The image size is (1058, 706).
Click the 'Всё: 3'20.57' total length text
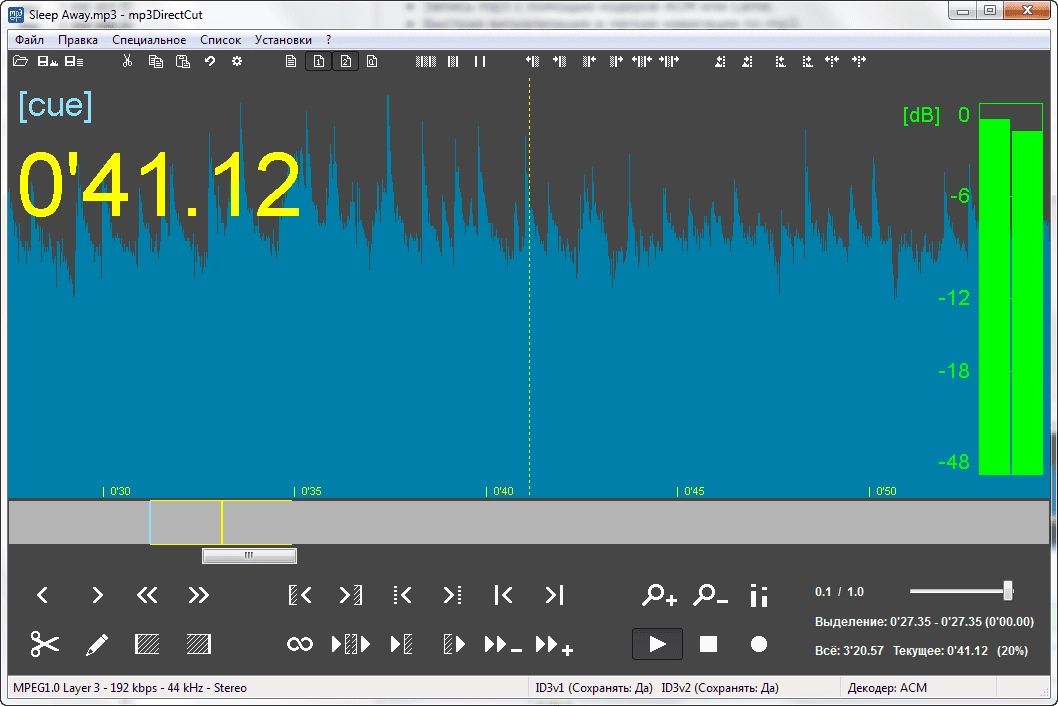pos(849,651)
